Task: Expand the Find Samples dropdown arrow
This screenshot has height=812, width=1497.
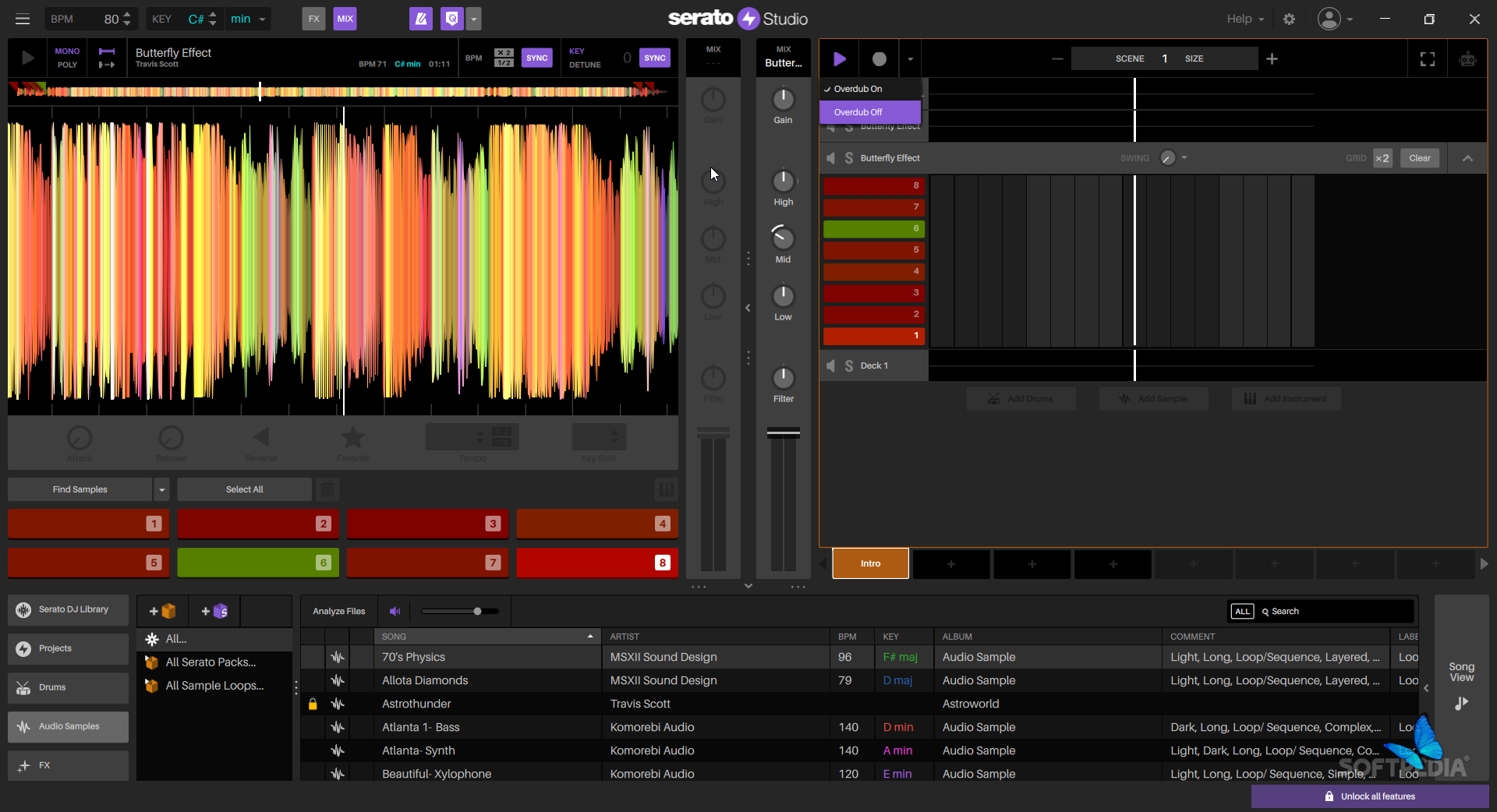Action: coord(162,489)
